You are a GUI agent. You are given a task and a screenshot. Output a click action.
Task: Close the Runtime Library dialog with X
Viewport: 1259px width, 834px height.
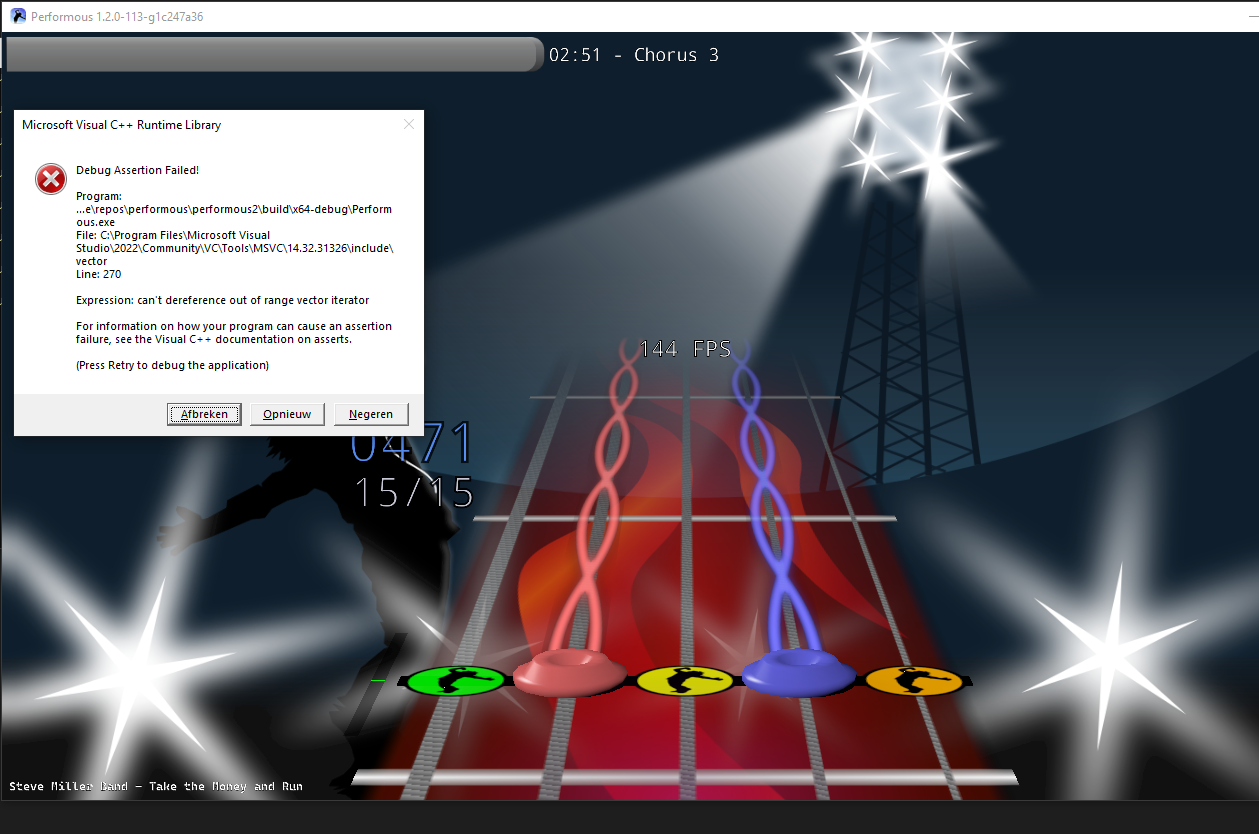[x=408, y=125]
